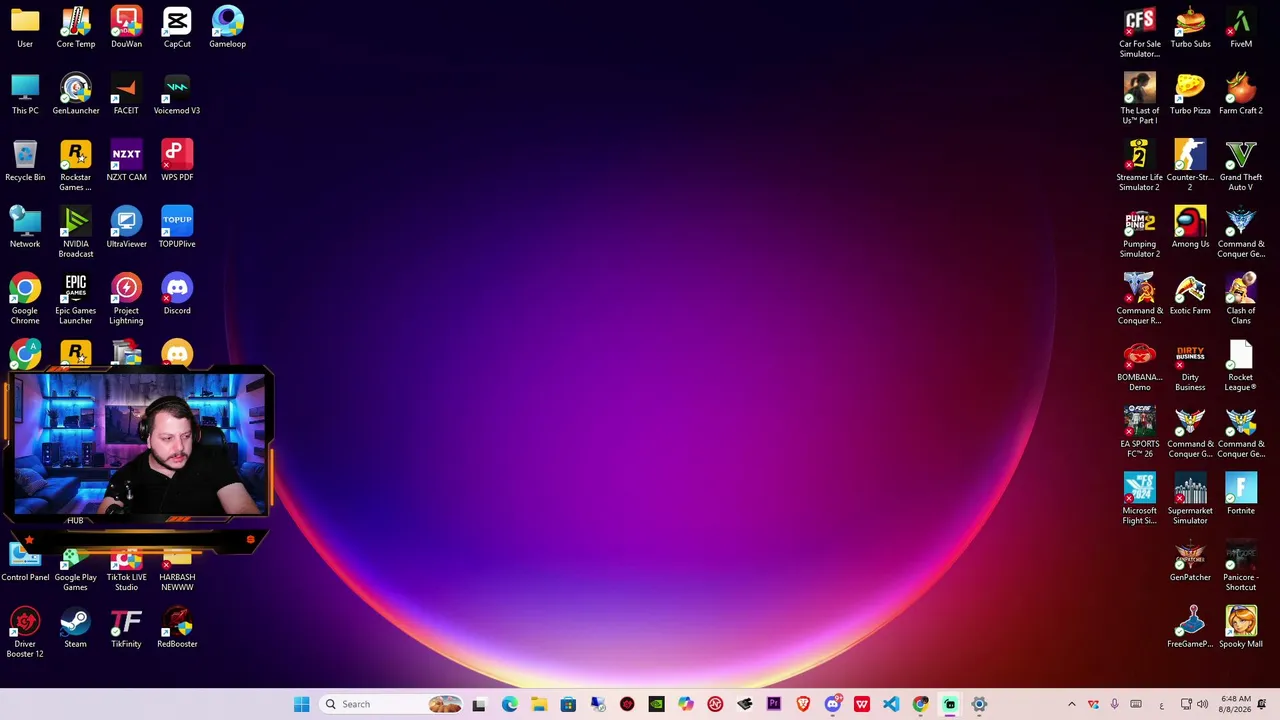Launch Brave browser from the taskbar
Image resolution: width=1280 pixels, height=720 pixels.
803,704
